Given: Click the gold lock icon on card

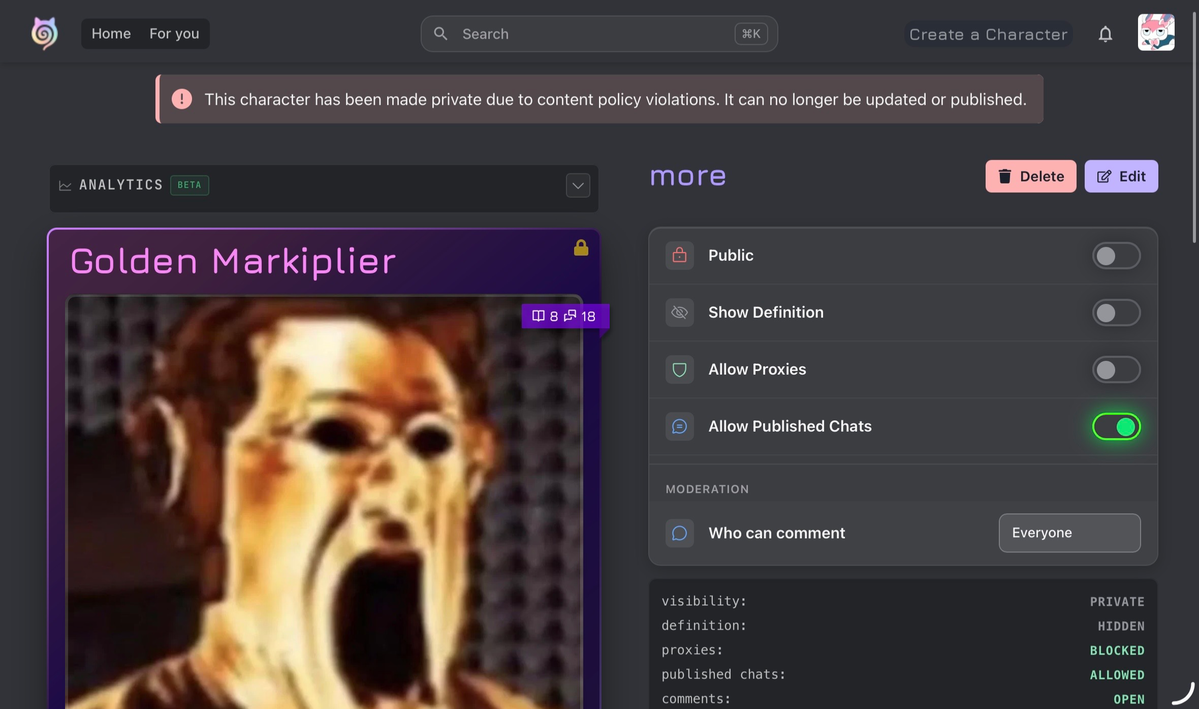Looking at the screenshot, I should (x=581, y=247).
